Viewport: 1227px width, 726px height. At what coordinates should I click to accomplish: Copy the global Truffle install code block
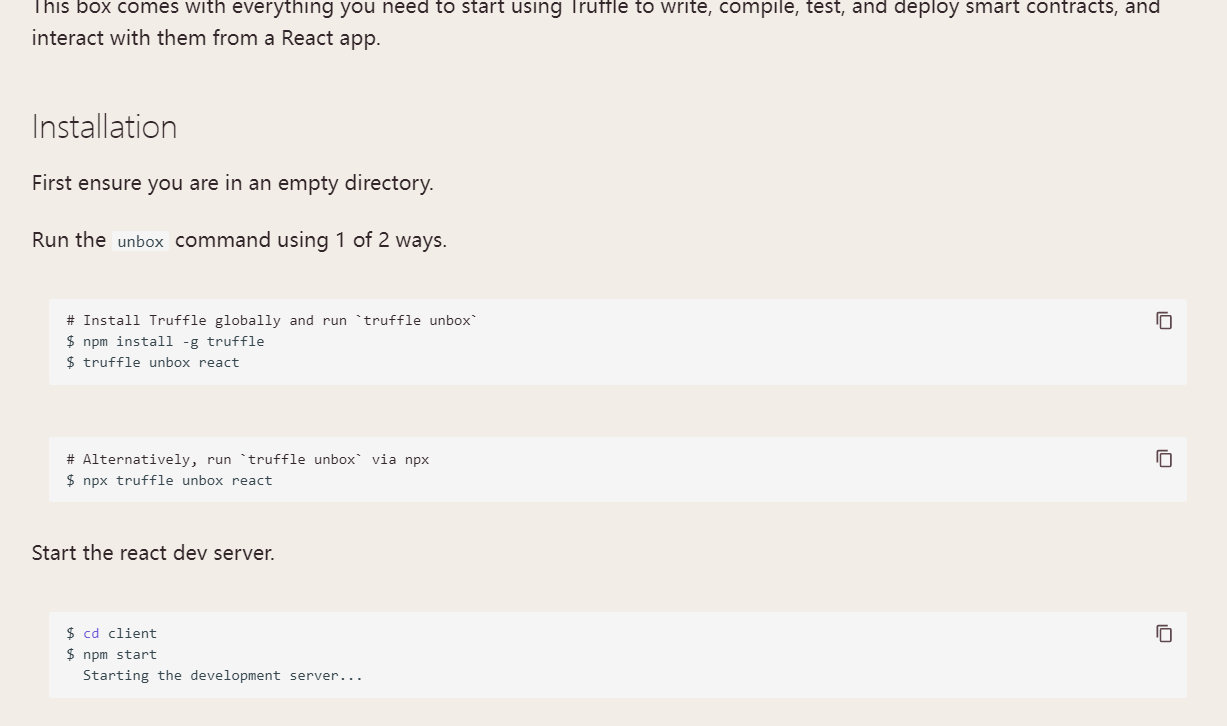[1164, 320]
